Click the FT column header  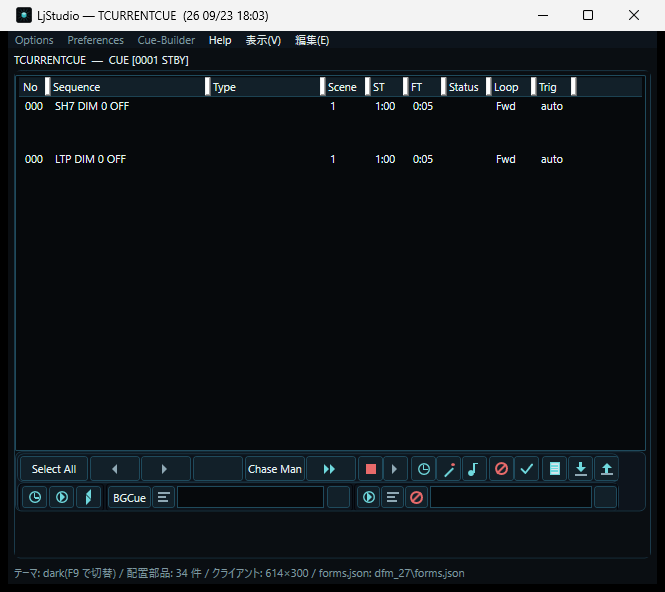[x=425, y=87]
